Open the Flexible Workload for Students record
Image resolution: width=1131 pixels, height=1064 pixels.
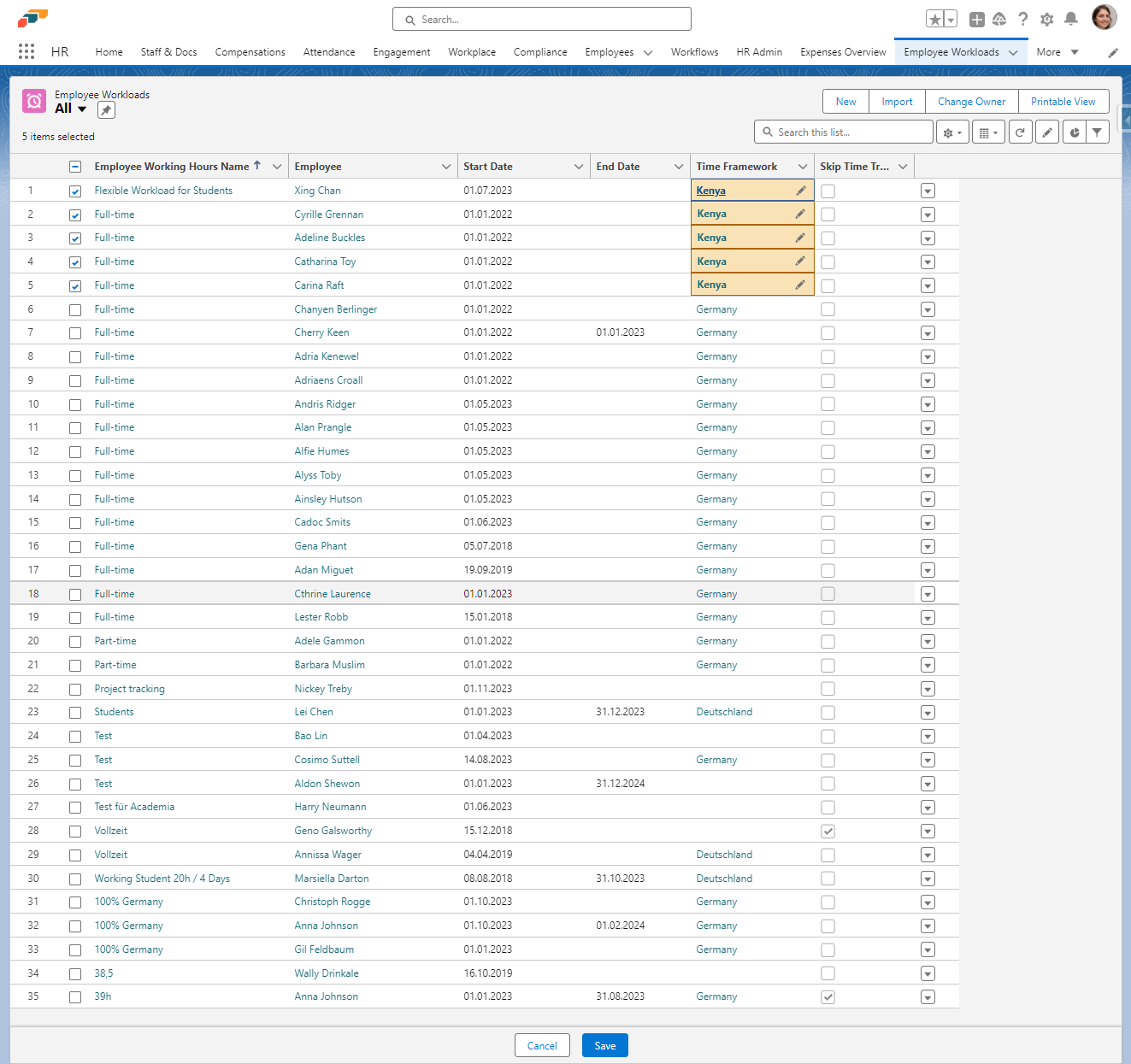pos(163,191)
